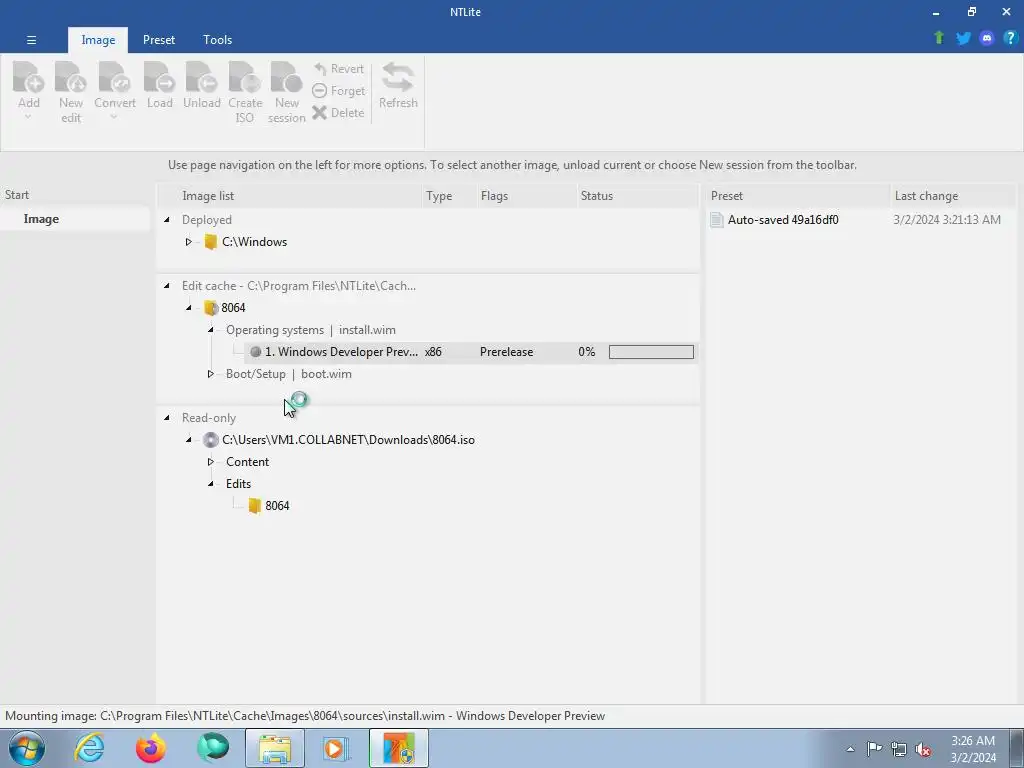The width and height of the screenshot is (1024, 768).
Task: Open the Windows Start button
Action: pyautogui.click(x=26, y=748)
